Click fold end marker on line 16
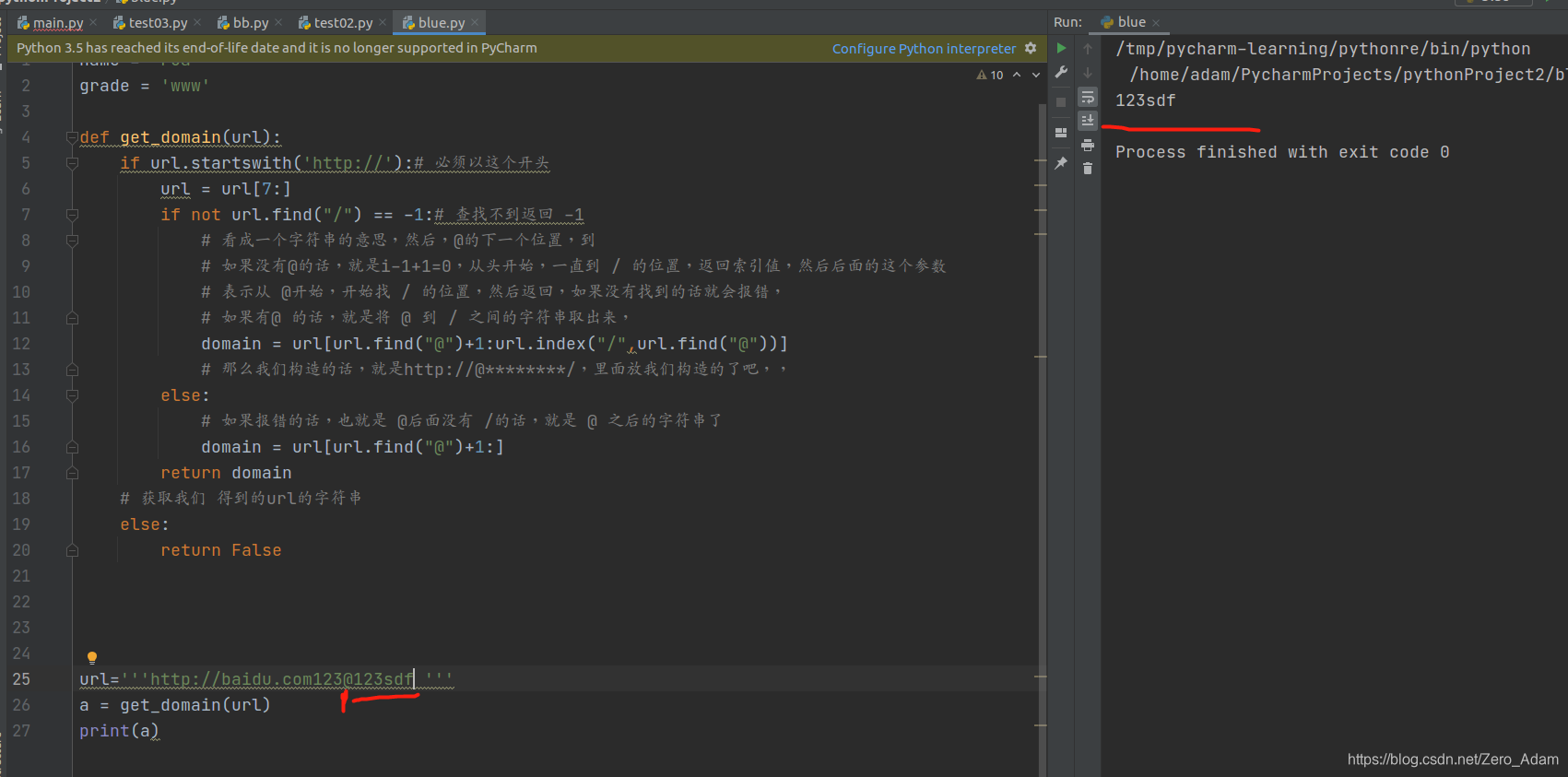Viewport: 1568px width, 777px height. (72, 447)
